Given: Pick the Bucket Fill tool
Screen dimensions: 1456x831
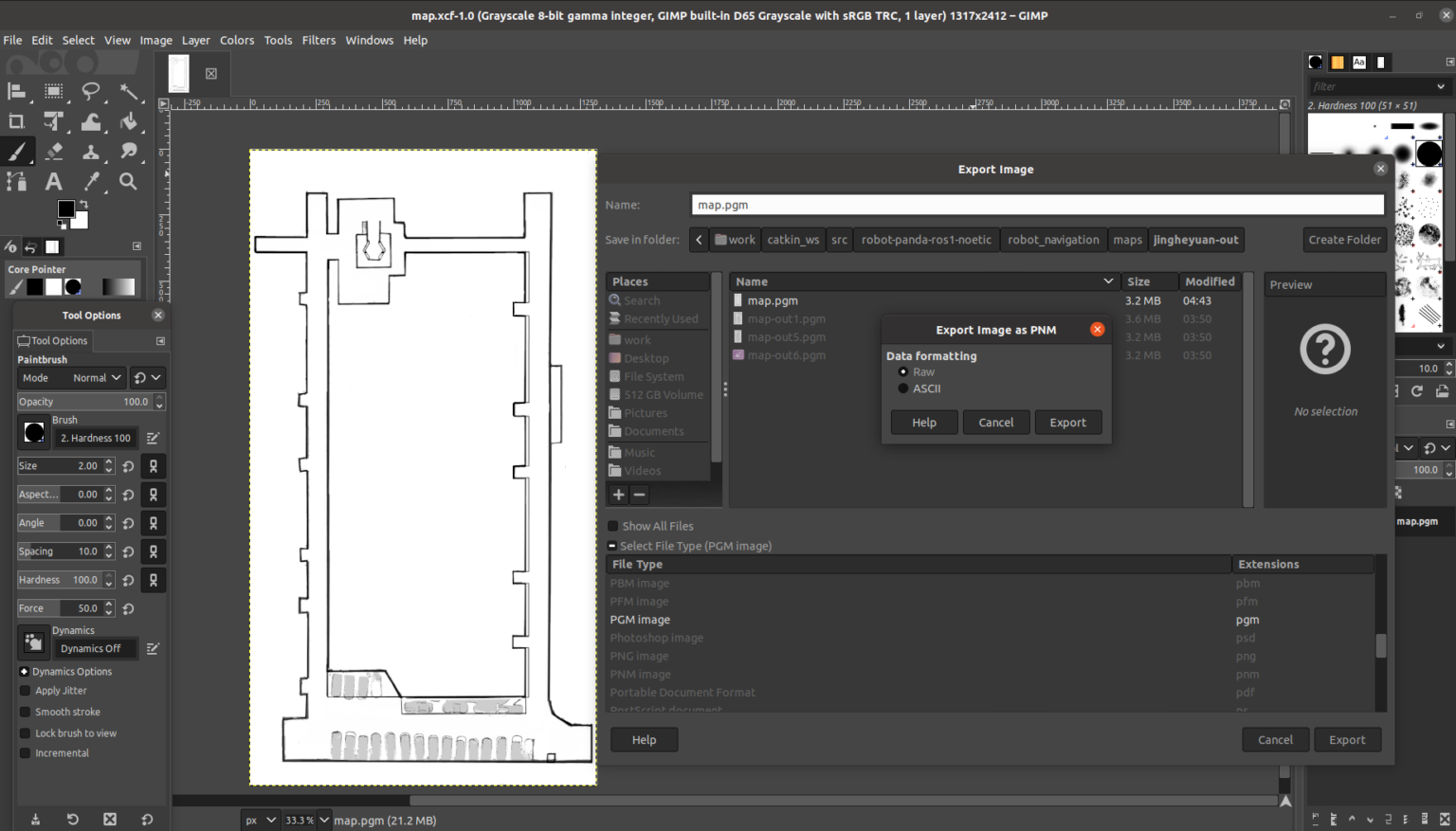Looking at the screenshot, I should point(129,121).
